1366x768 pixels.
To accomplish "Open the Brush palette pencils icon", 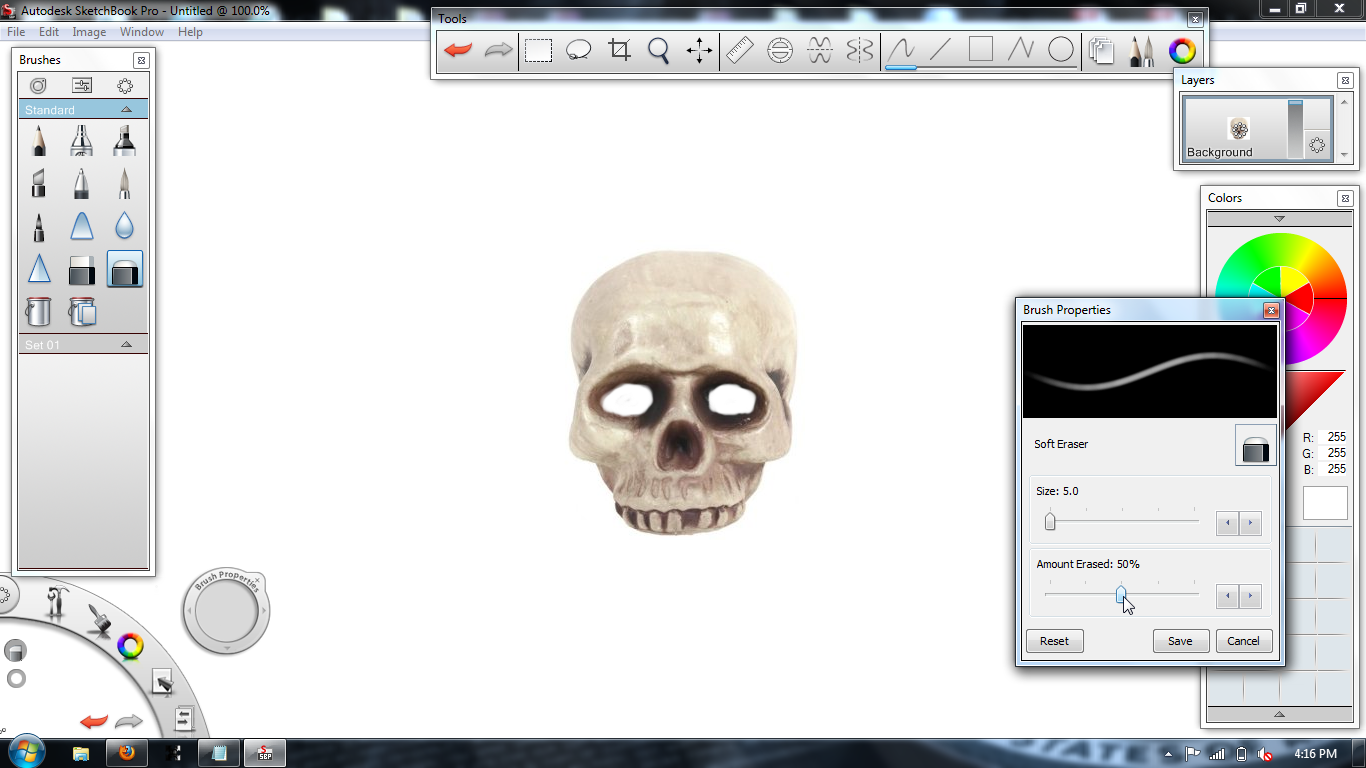I will [1142, 51].
